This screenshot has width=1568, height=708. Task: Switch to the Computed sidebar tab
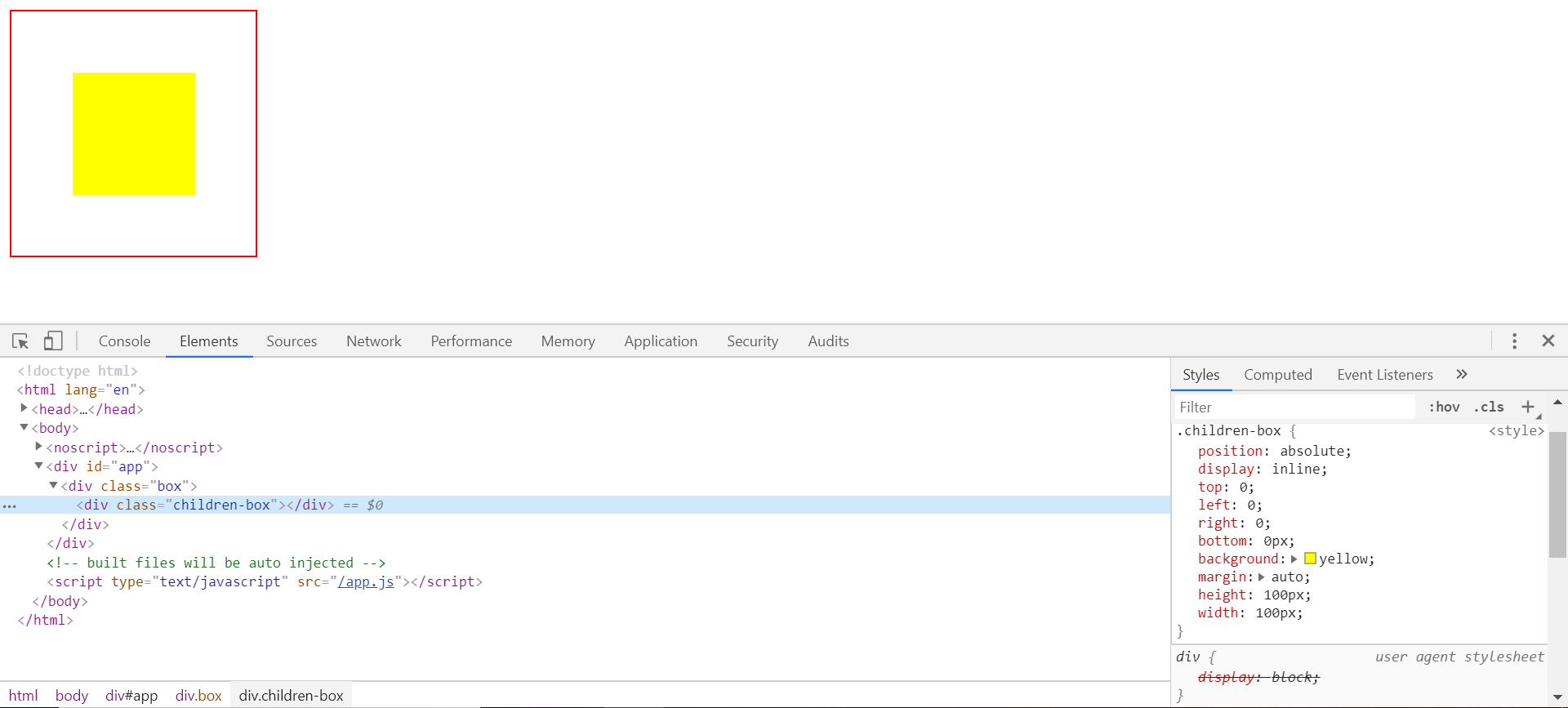[1278, 375]
